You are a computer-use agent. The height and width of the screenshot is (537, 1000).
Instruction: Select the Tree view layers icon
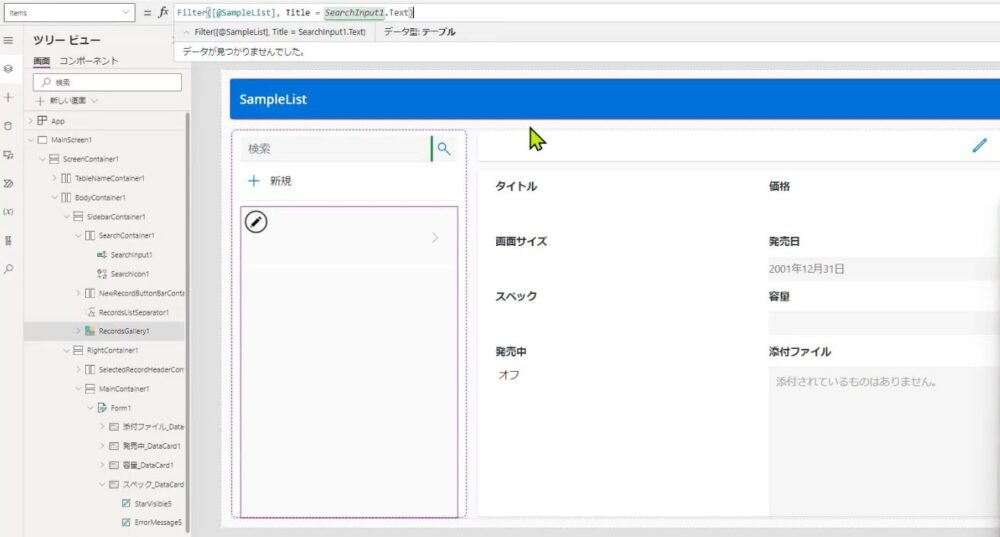8,68
